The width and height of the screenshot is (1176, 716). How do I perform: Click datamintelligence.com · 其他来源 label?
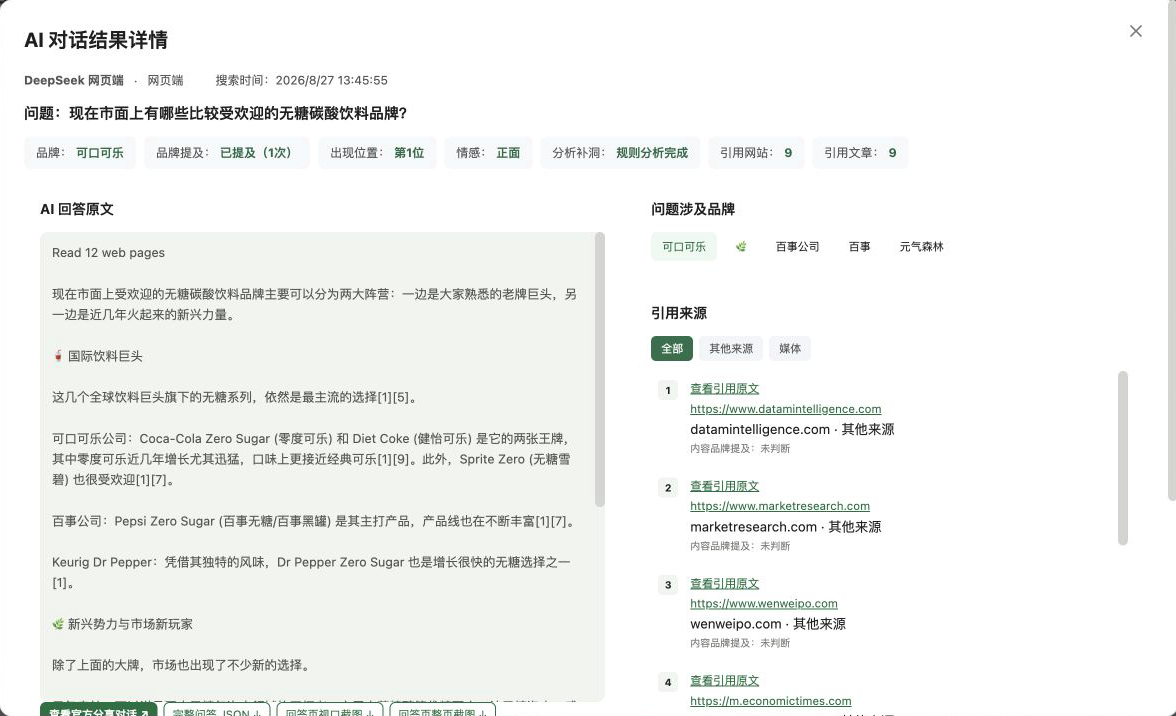point(792,430)
